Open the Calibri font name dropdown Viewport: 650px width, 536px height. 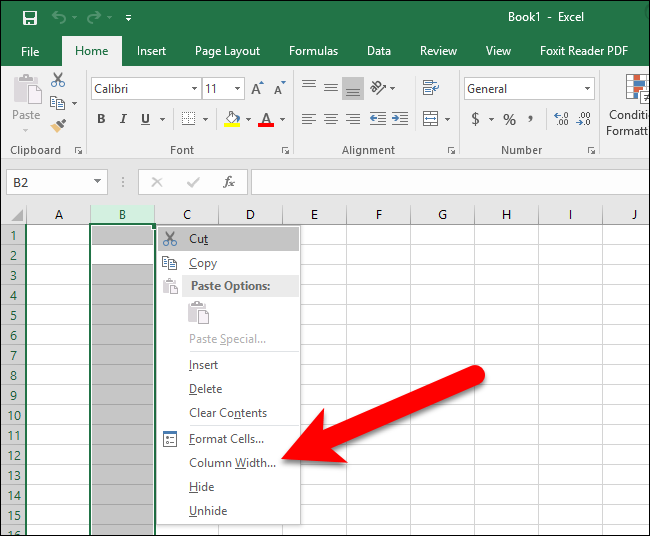pyautogui.click(x=194, y=88)
